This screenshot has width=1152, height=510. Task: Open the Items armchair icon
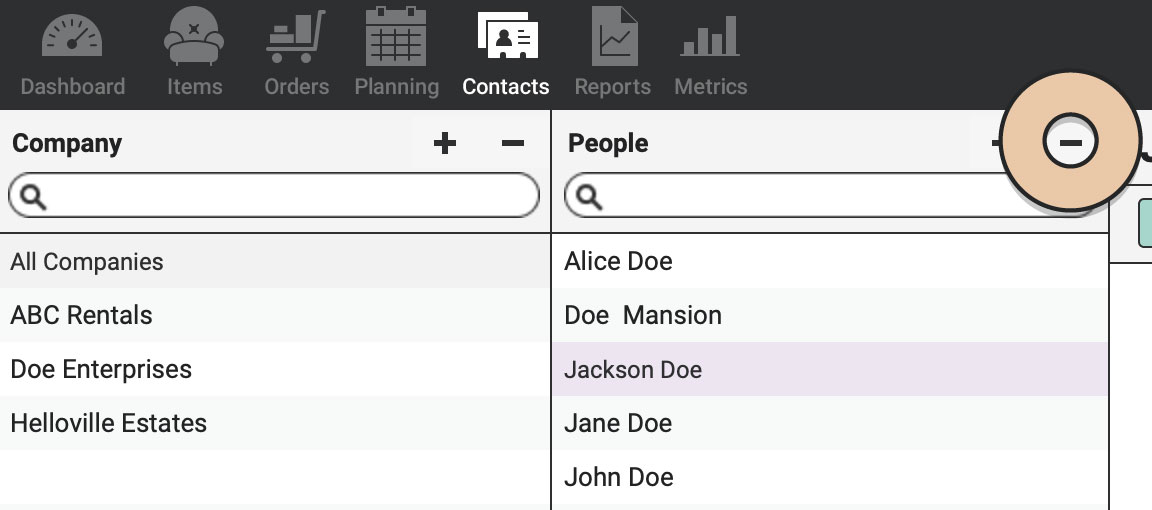click(x=194, y=36)
